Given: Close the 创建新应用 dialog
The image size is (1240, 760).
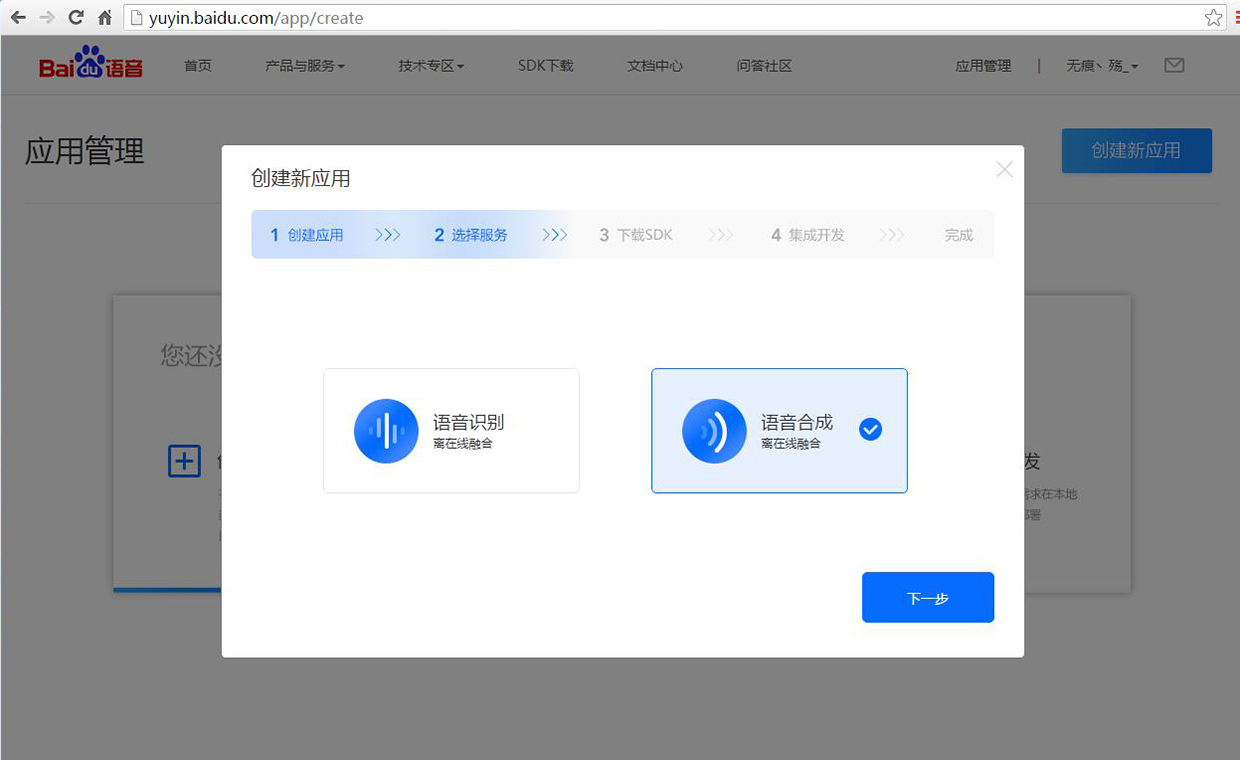Looking at the screenshot, I should click(1004, 169).
